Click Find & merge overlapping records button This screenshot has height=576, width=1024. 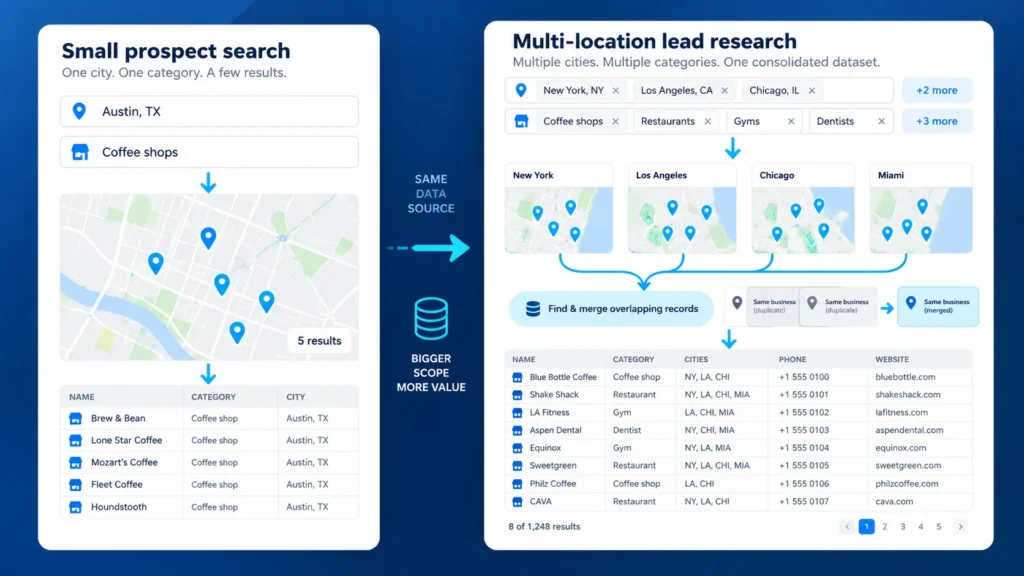coord(611,309)
